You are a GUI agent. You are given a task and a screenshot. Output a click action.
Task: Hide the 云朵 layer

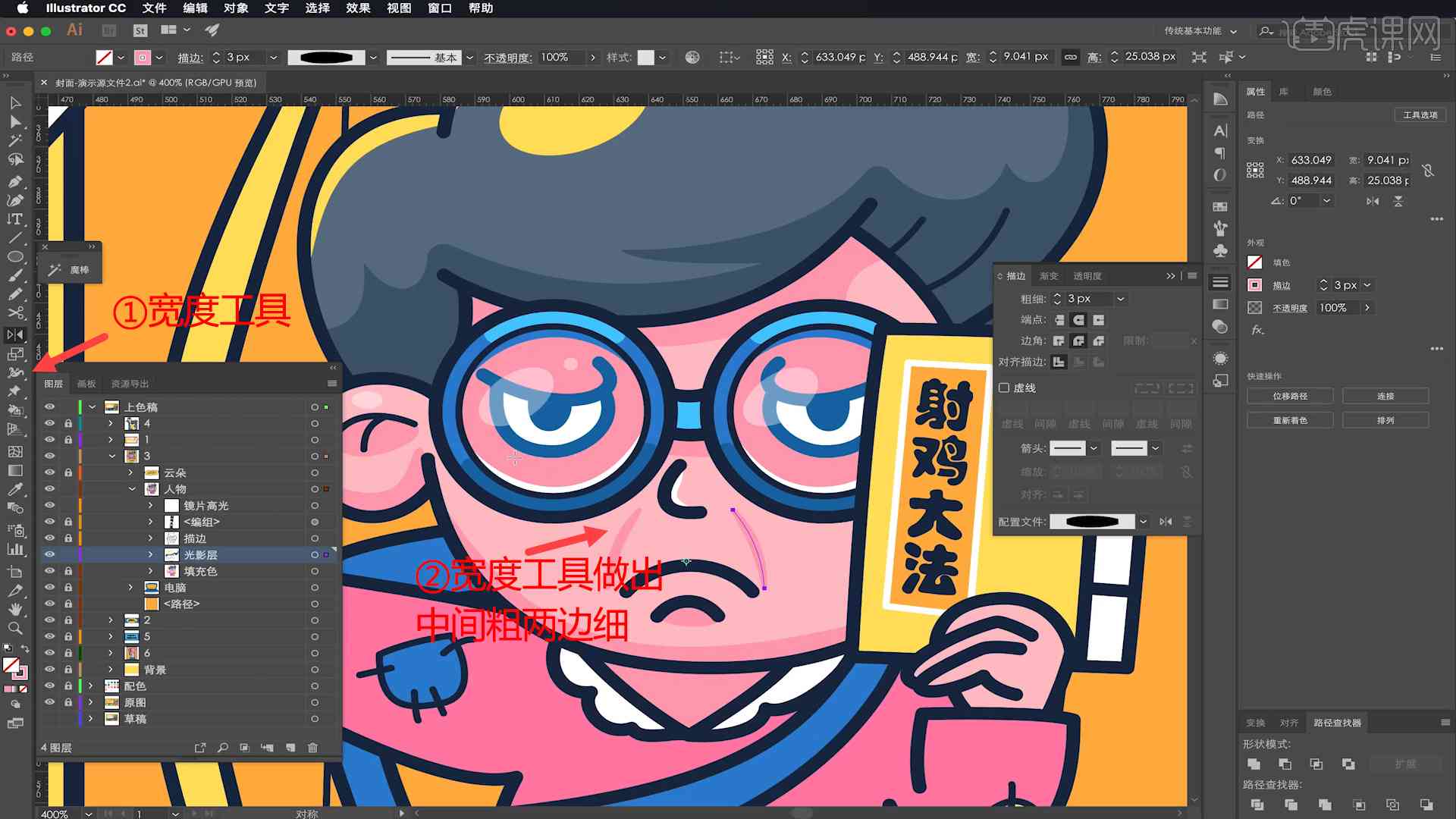[49, 472]
